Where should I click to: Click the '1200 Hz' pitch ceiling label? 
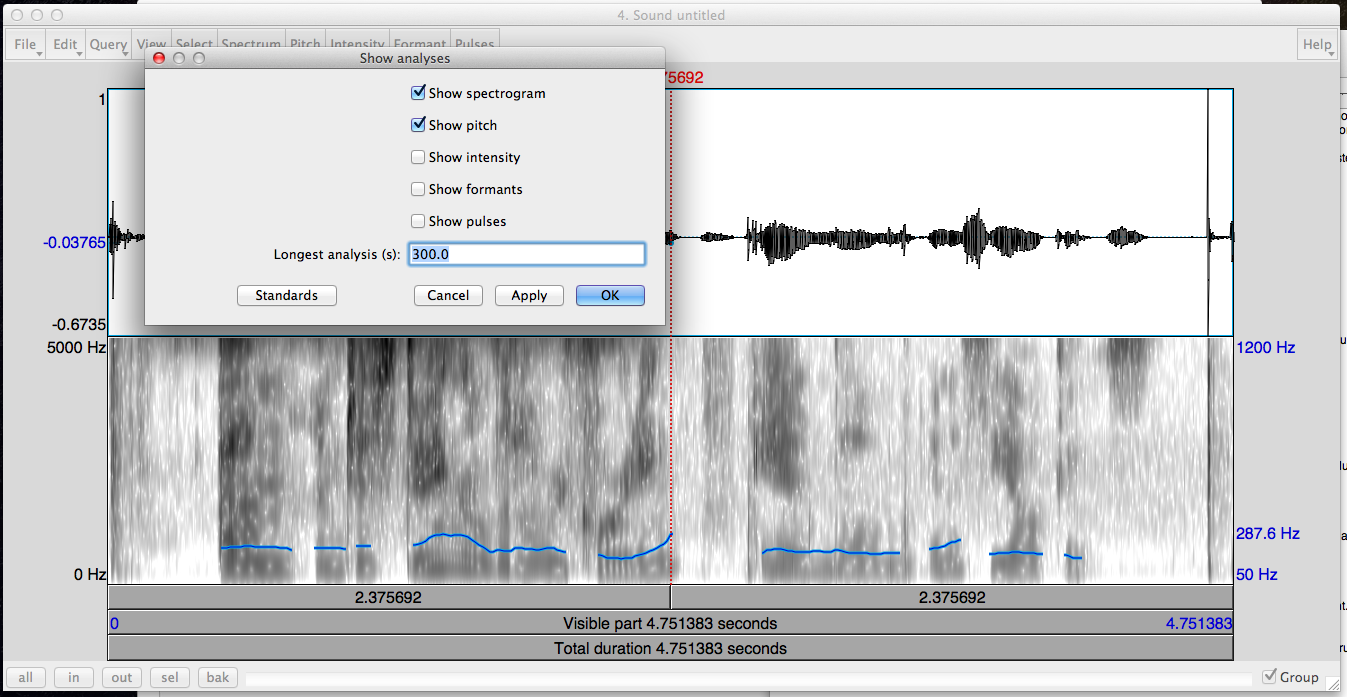pyautogui.click(x=1265, y=348)
